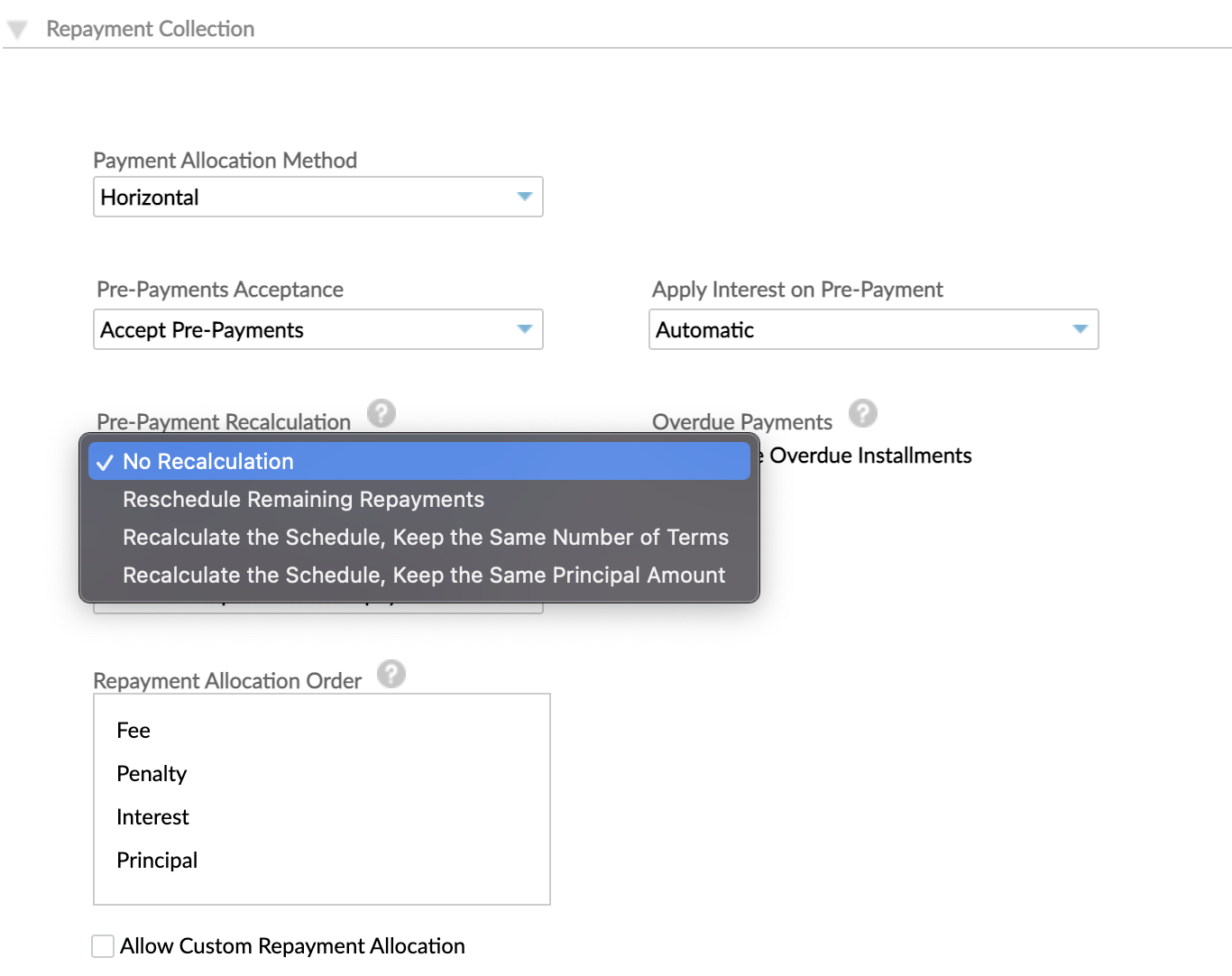The image size is (1232, 976).
Task: Select Penalty in the Repayment Allocation Order list
Action: (x=151, y=773)
